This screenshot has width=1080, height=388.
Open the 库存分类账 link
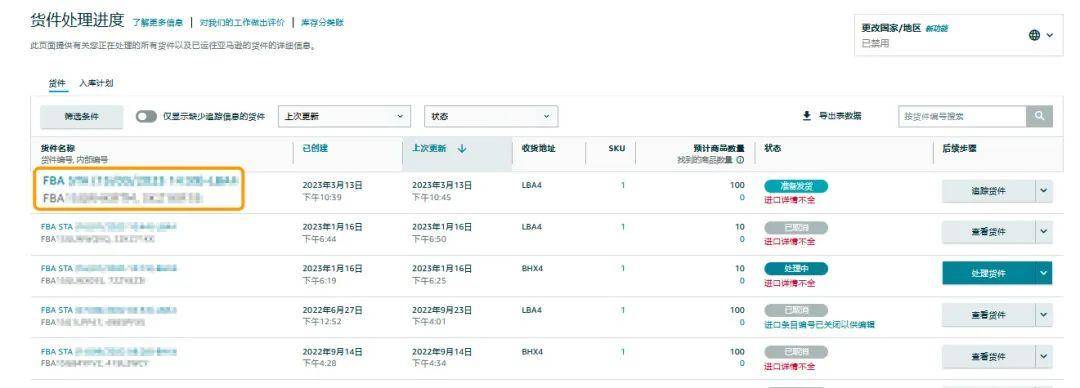pyautogui.click(x=322, y=23)
